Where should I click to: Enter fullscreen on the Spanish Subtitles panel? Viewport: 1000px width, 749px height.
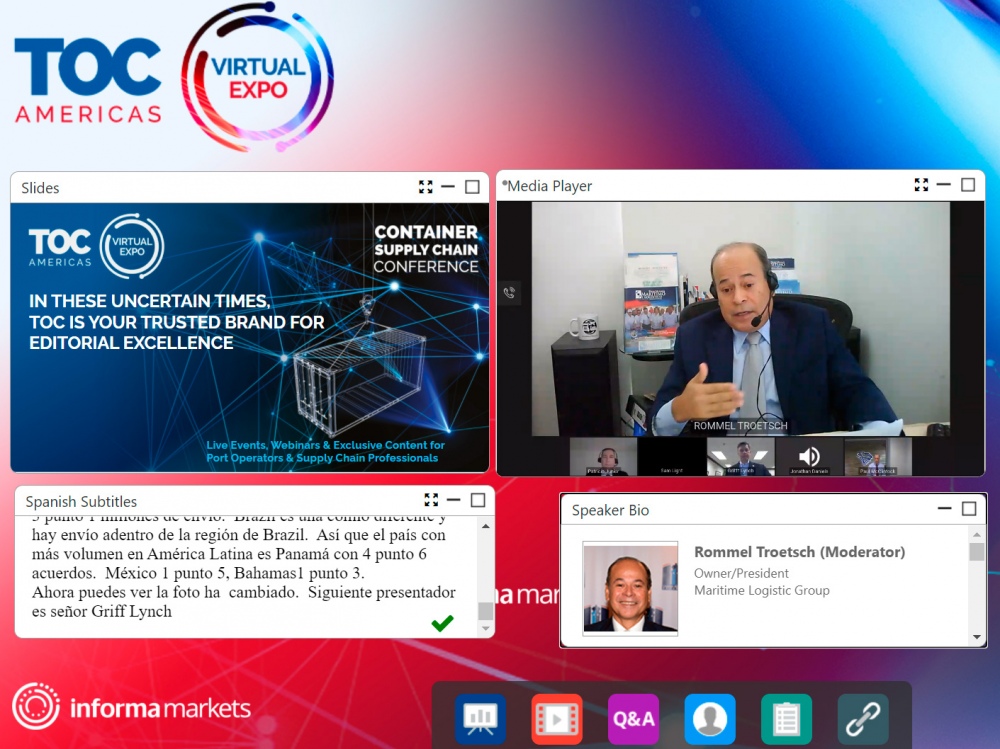click(431, 500)
